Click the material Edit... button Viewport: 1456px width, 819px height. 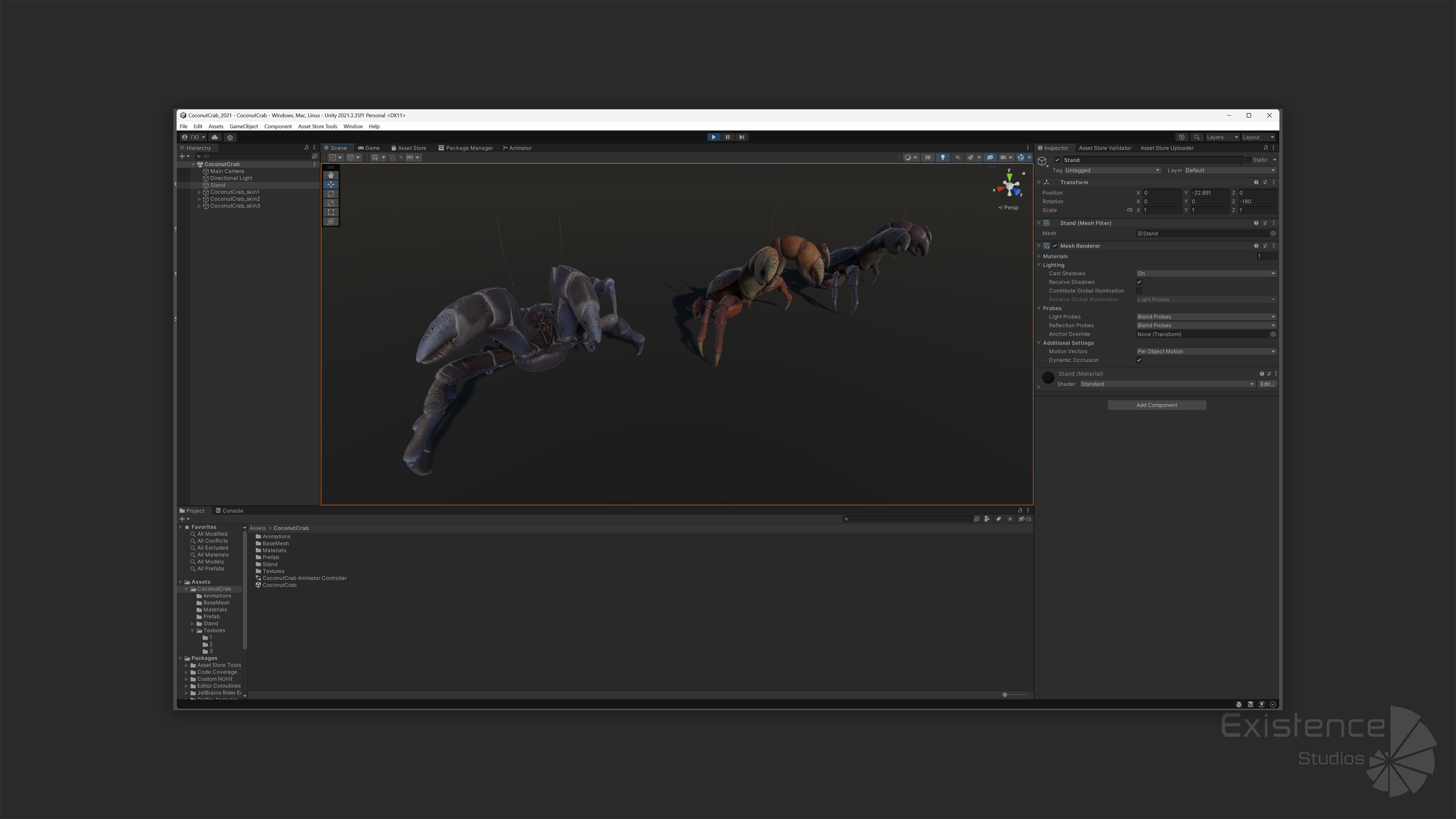1267,384
